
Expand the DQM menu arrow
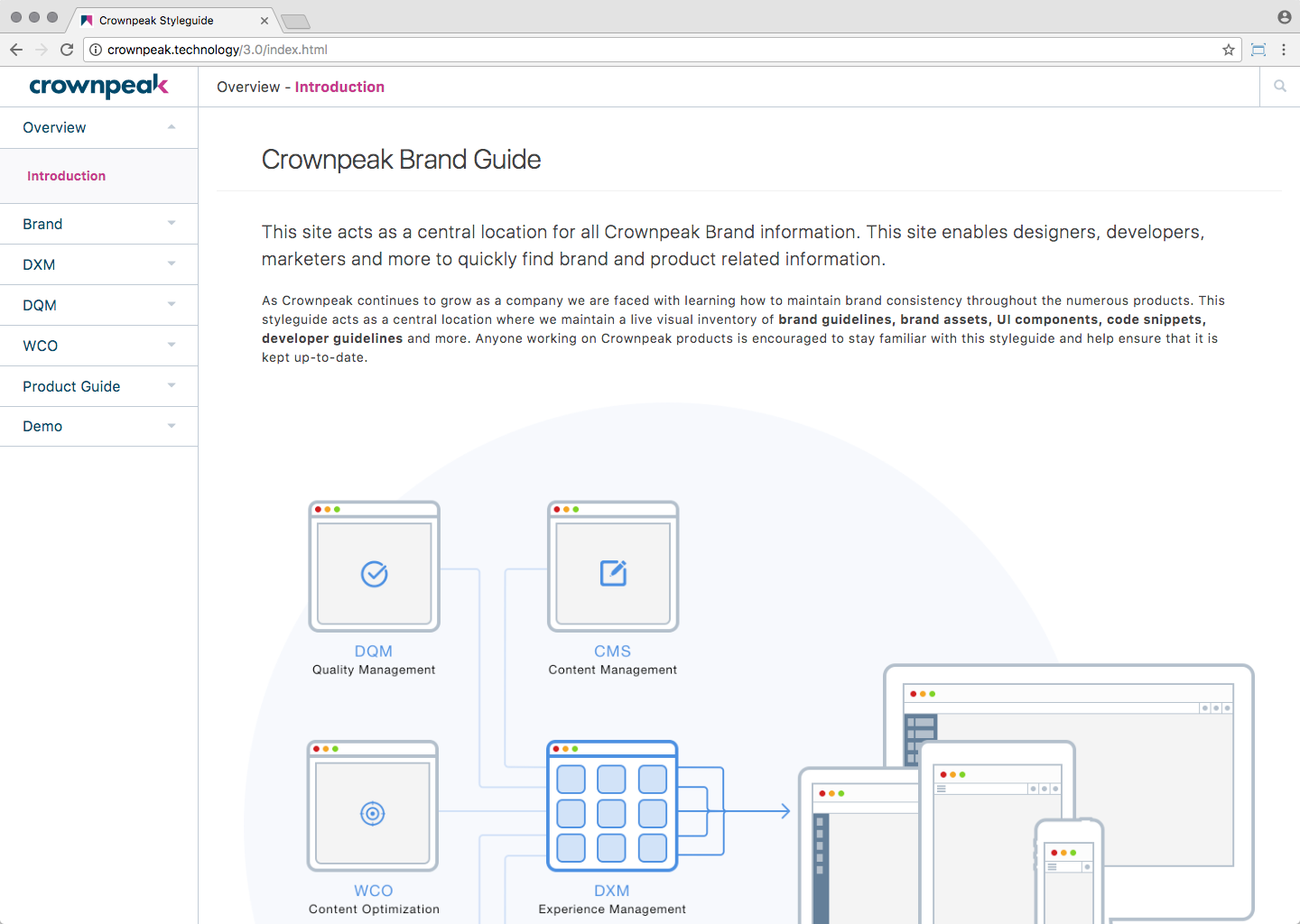tap(172, 304)
